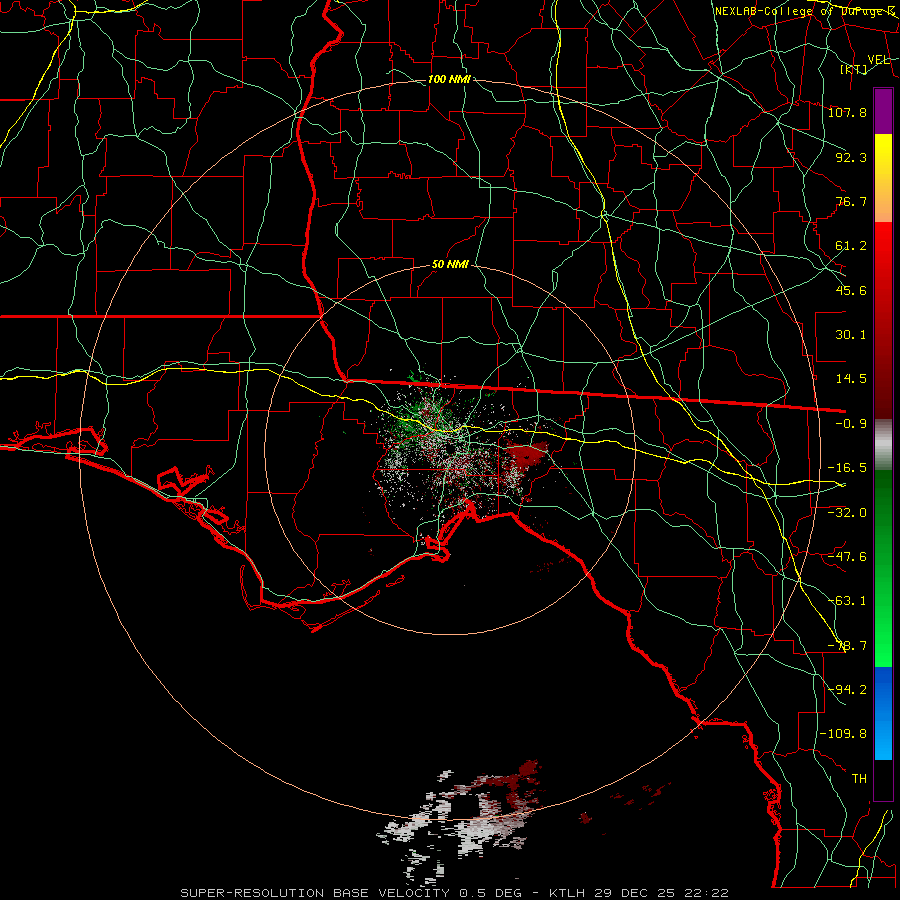Screen dimensions: 900x900
Task: Click the 30.1 velocity scale value
Action: tap(851, 335)
